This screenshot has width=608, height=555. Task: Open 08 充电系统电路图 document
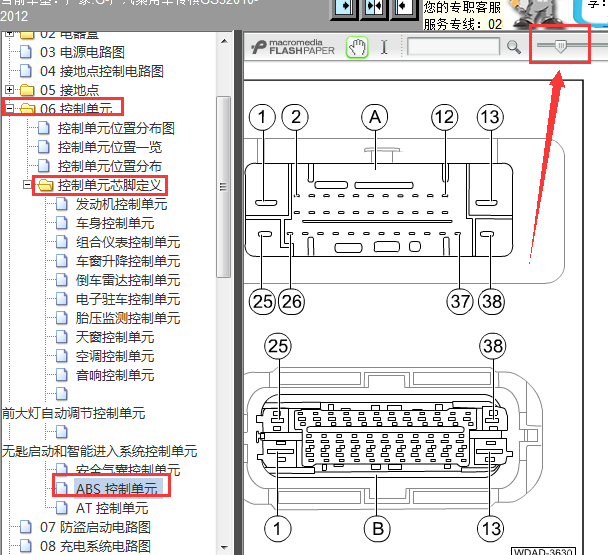click(95, 546)
